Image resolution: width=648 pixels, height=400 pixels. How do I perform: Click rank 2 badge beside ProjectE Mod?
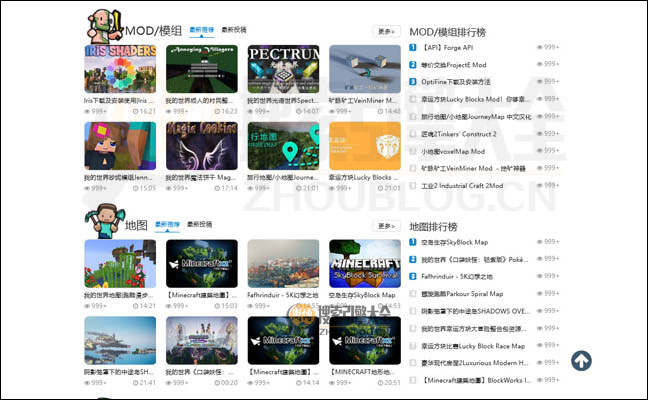pyautogui.click(x=412, y=64)
